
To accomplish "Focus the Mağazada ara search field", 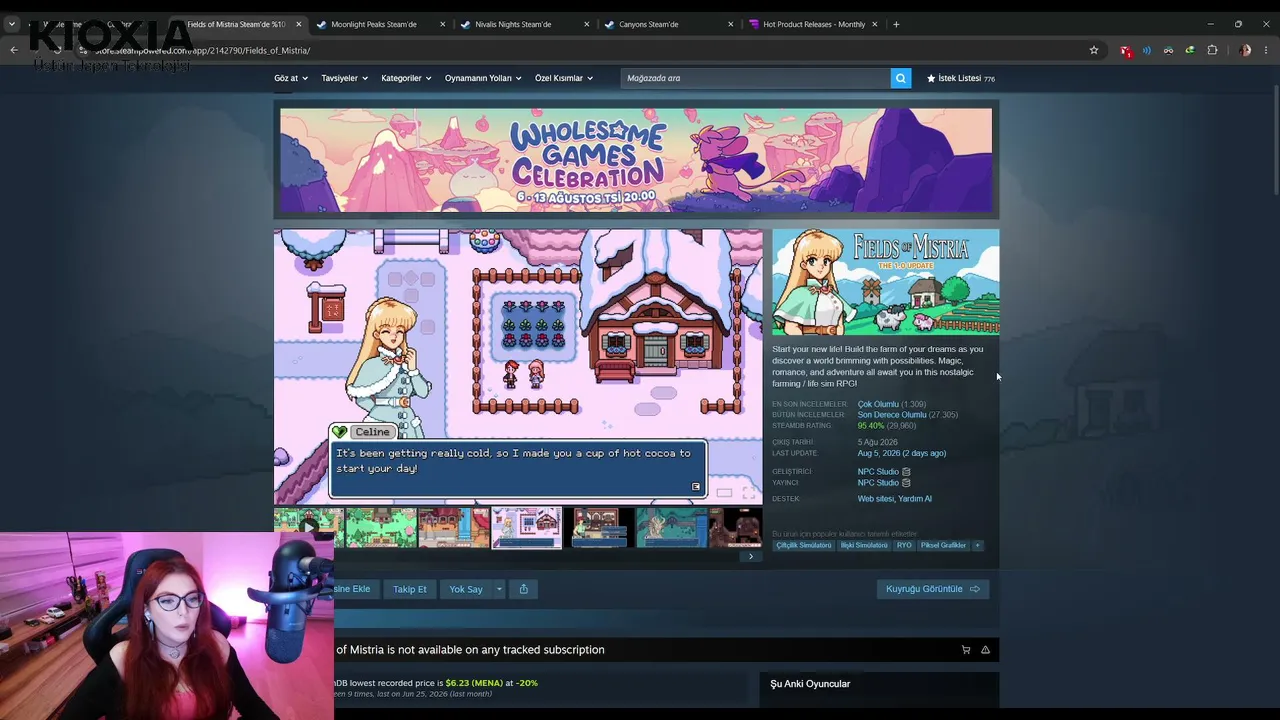I will 755,78.
